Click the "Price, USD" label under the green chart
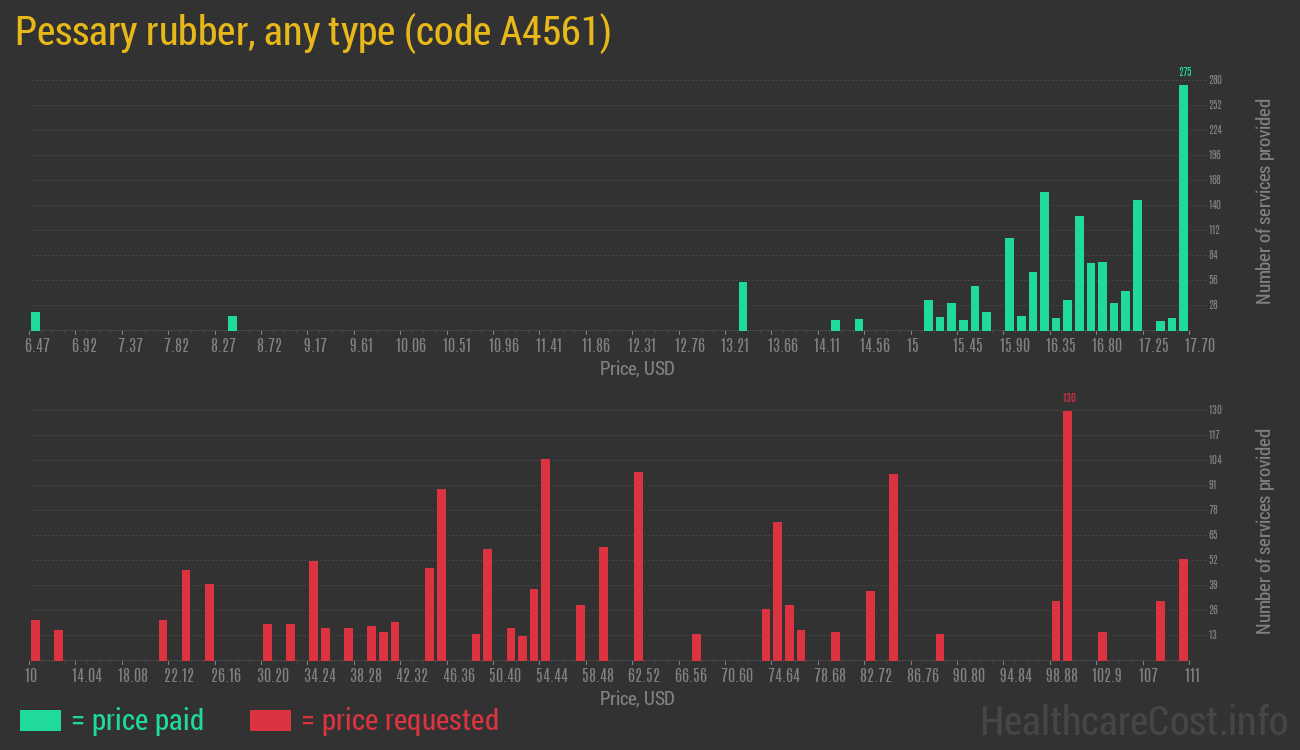The image size is (1300, 750). (x=637, y=369)
